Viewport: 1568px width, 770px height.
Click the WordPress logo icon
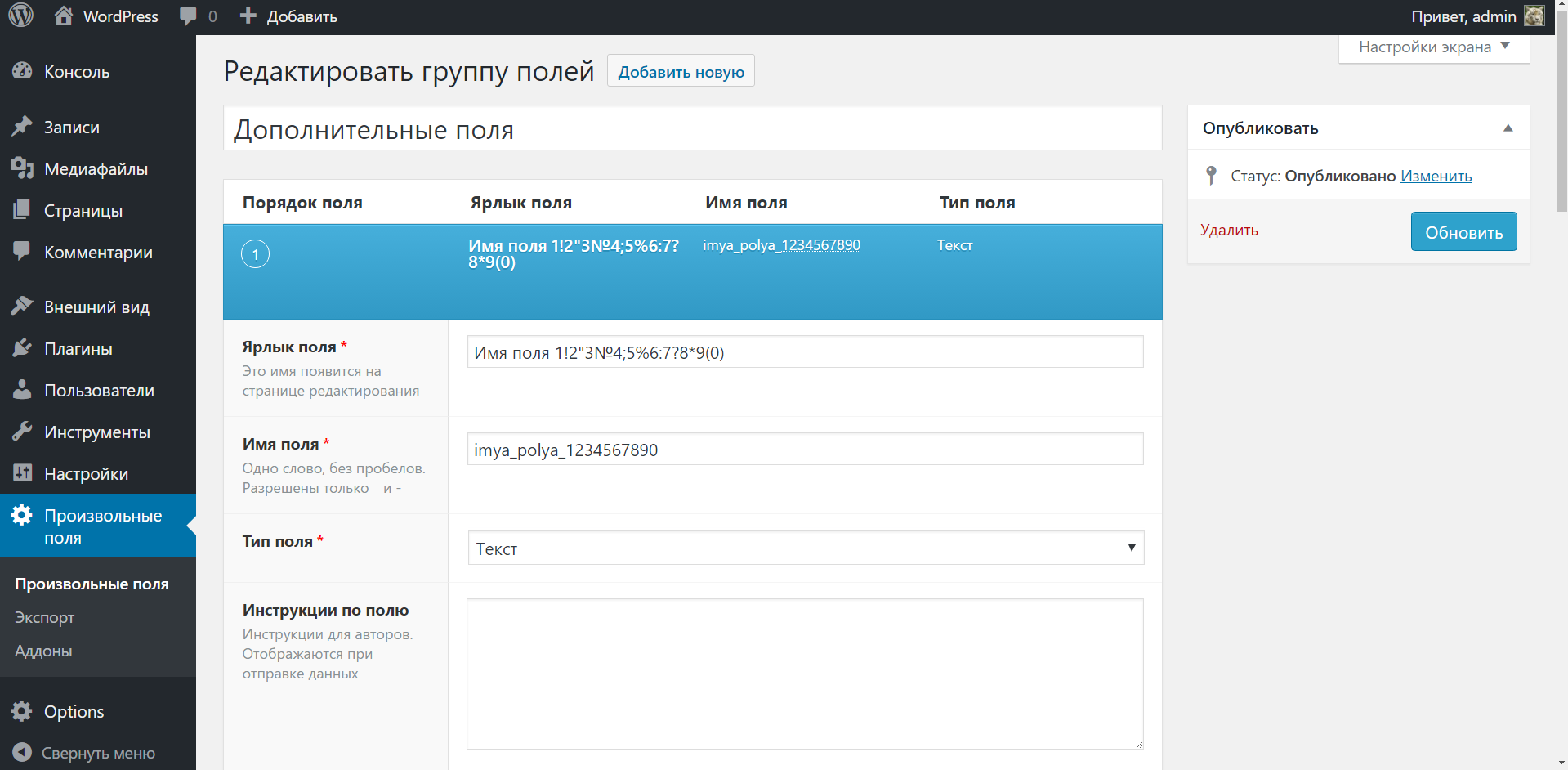tap(21, 16)
